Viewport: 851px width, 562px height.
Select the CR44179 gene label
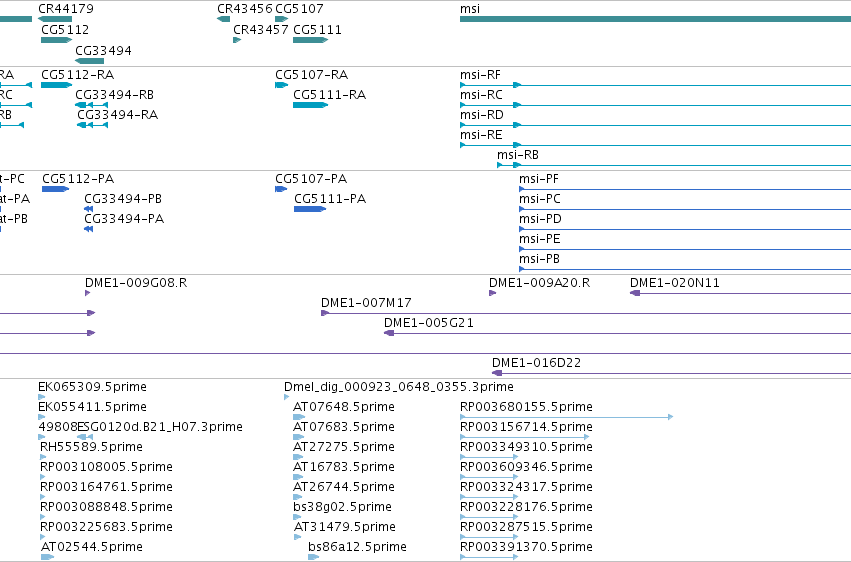tap(66, 9)
